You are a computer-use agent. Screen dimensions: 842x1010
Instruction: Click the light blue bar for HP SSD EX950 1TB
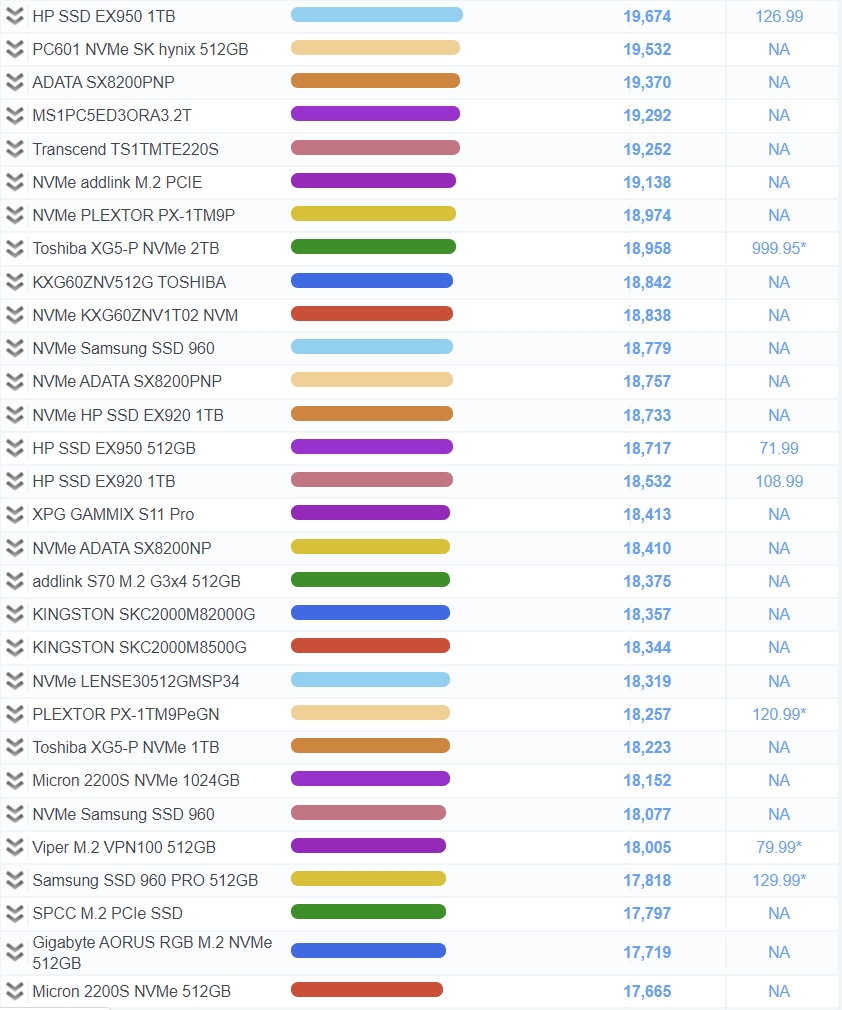(377, 14)
